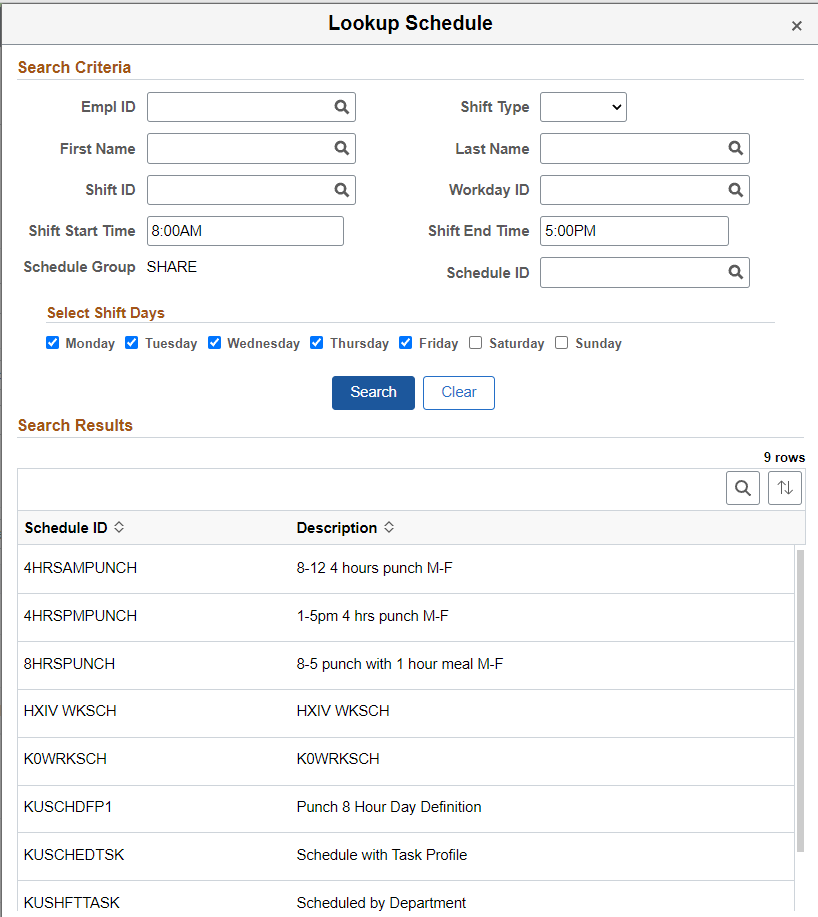Click the Empl ID lookup magnifier icon
The height and width of the screenshot is (917, 818).
pos(342,107)
